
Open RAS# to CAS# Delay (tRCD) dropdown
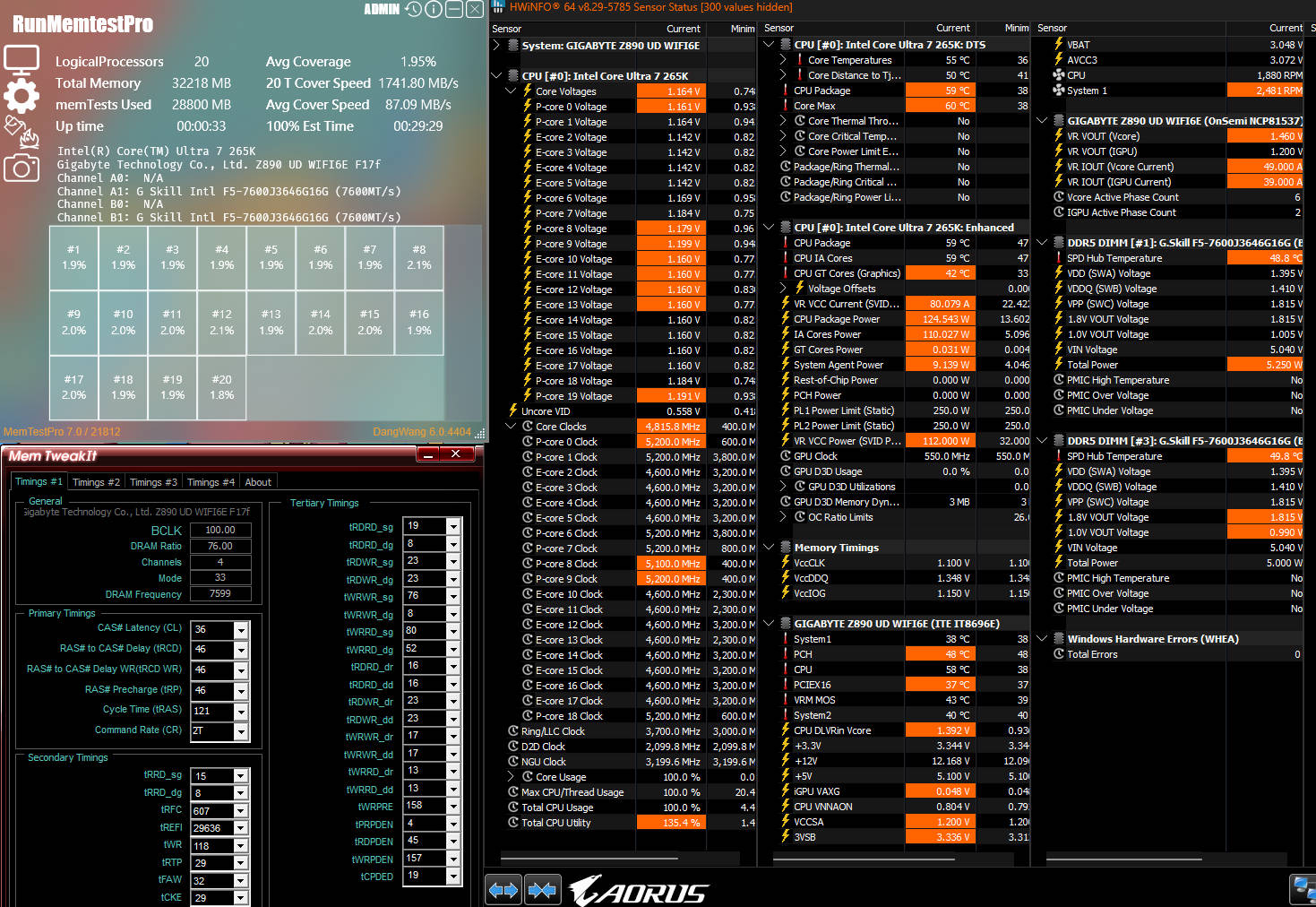pos(240,650)
